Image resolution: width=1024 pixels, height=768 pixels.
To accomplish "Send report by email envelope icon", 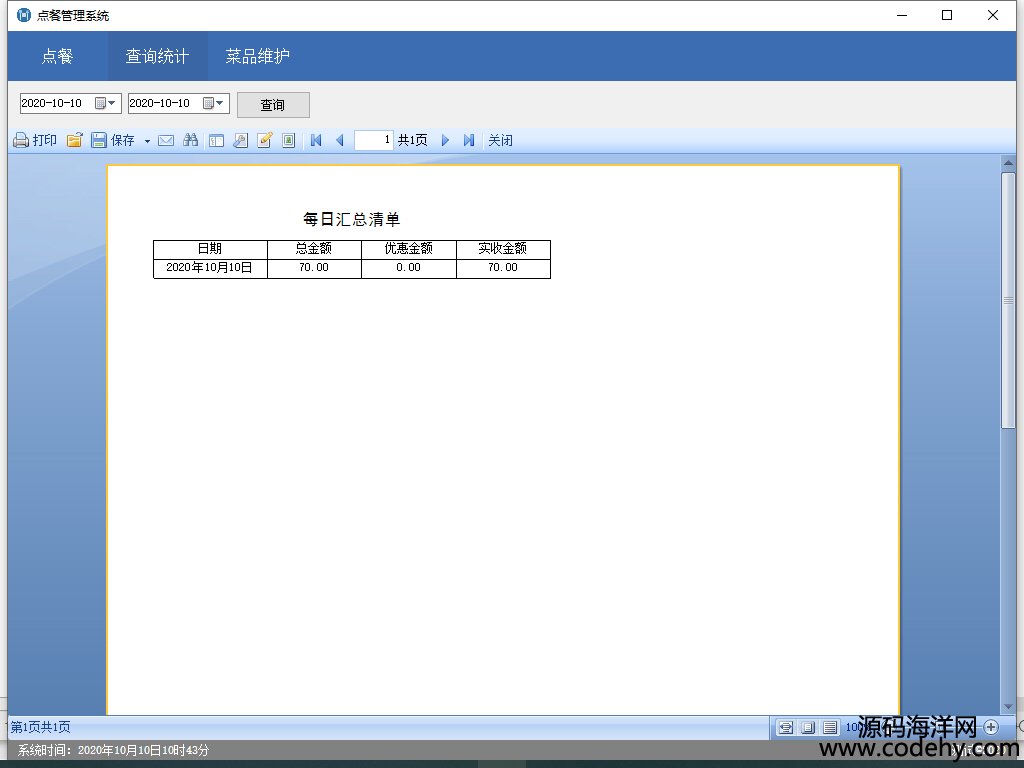I will coord(166,141).
